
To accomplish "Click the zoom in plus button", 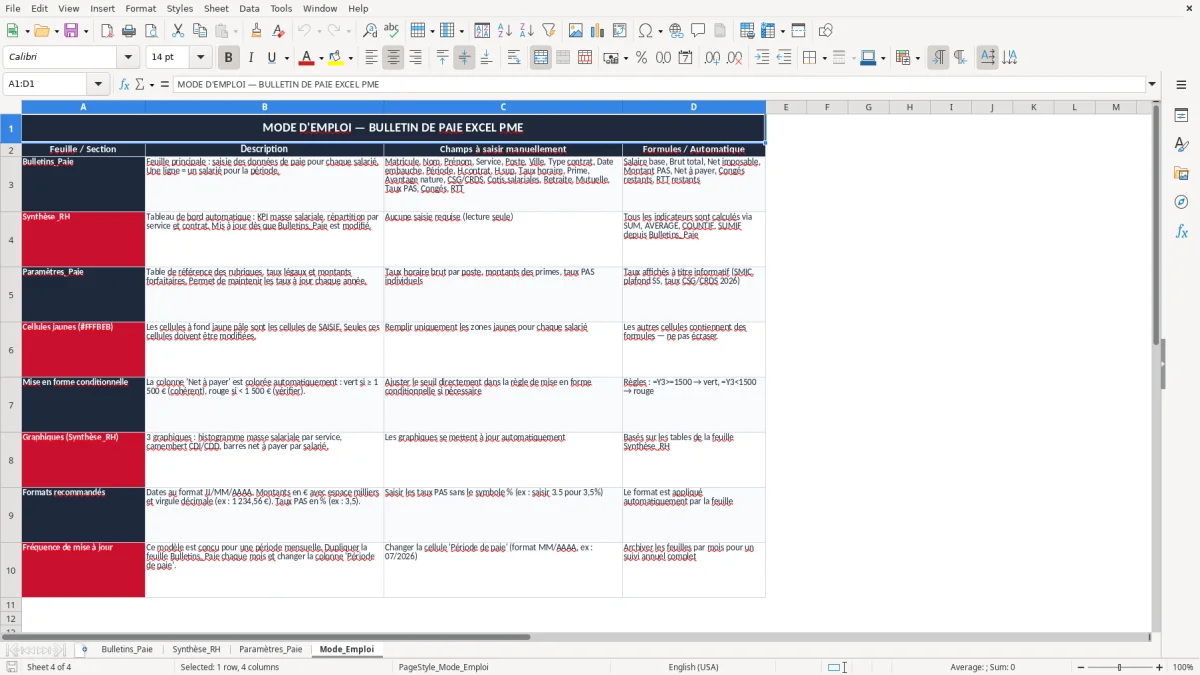I will tap(1159, 667).
